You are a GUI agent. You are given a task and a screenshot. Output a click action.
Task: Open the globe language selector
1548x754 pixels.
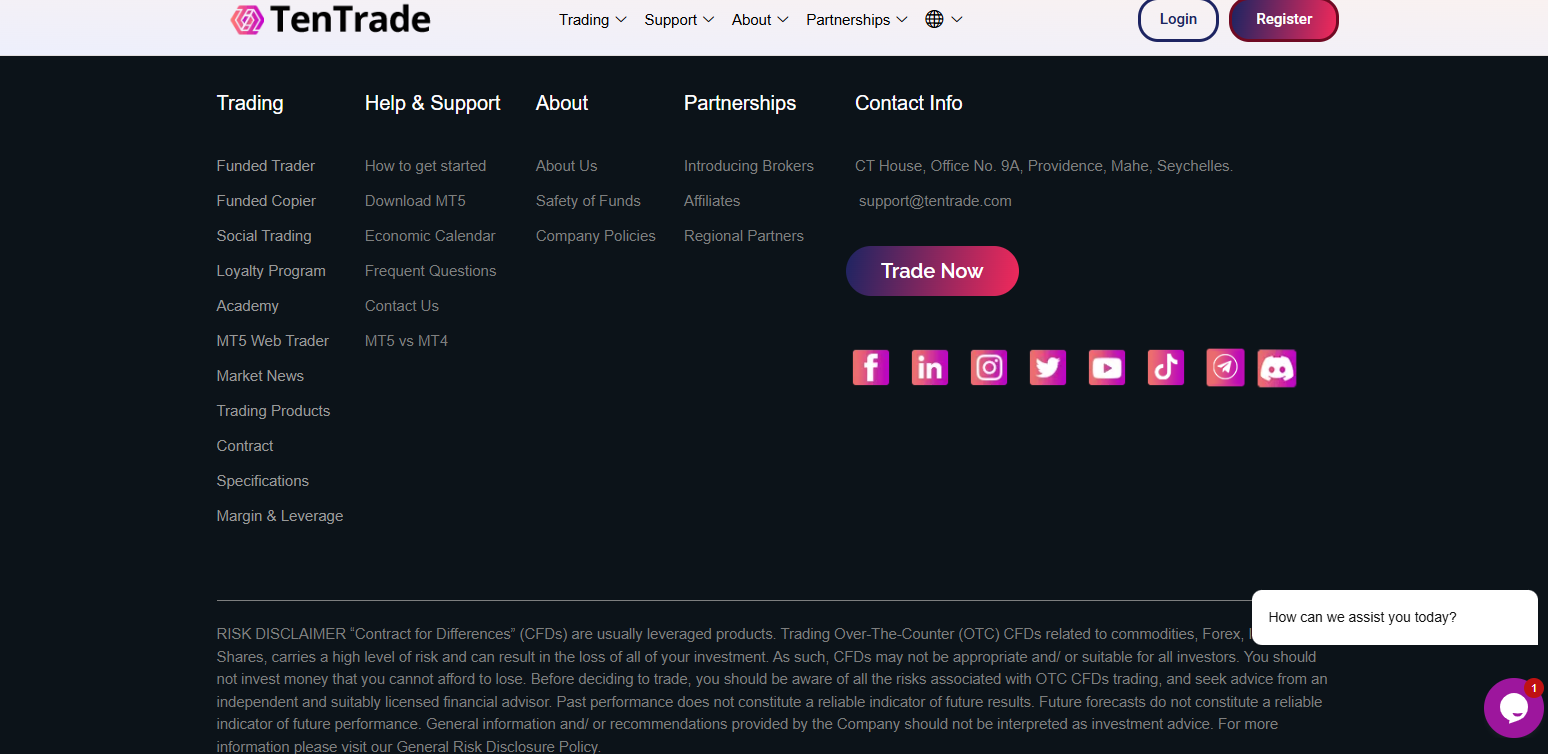[x=943, y=19]
